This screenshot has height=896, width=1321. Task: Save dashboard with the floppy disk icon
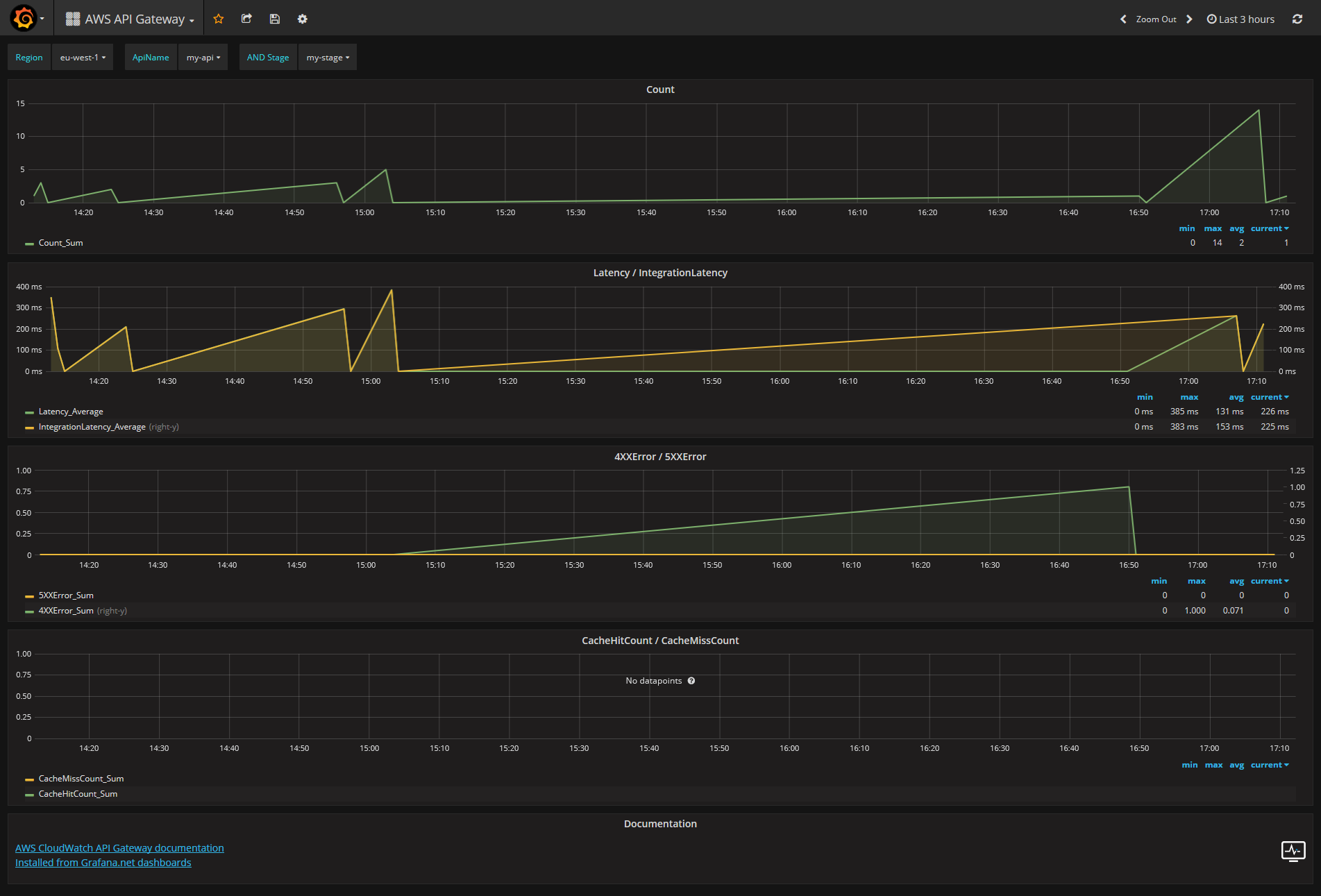pyautogui.click(x=275, y=19)
